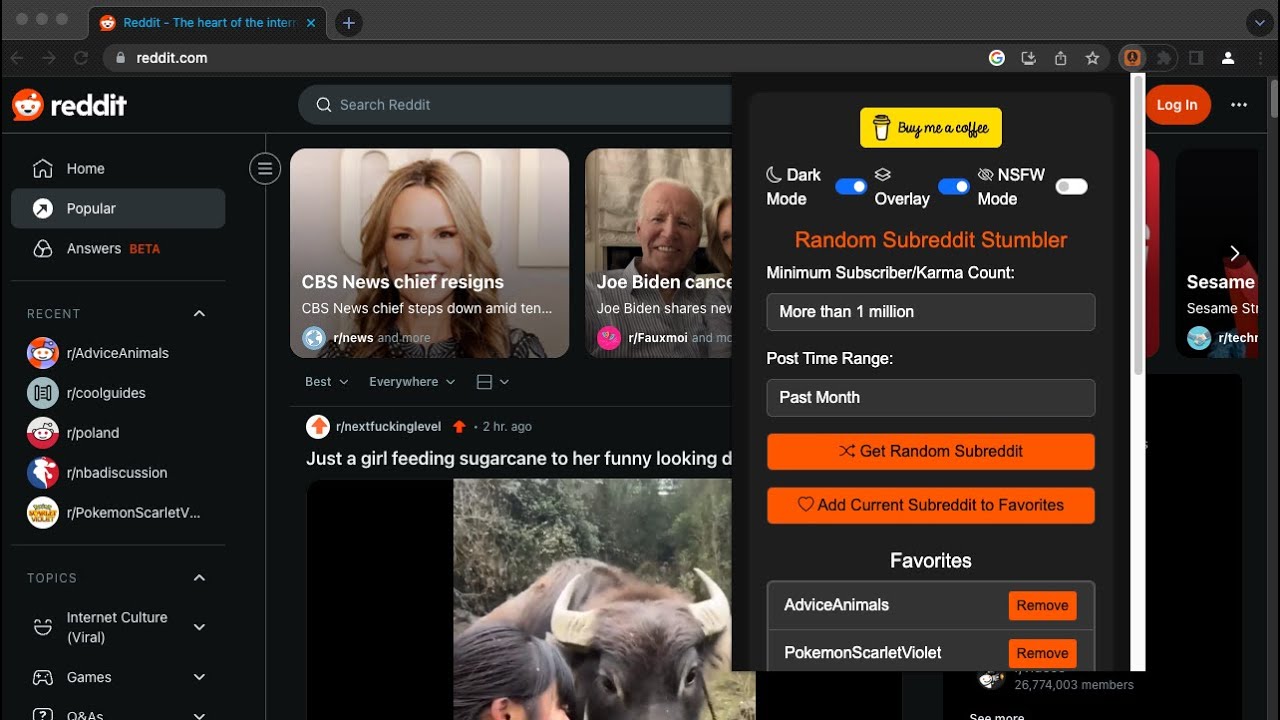
Task: Expand the Games topic
Action: point(199,677)
